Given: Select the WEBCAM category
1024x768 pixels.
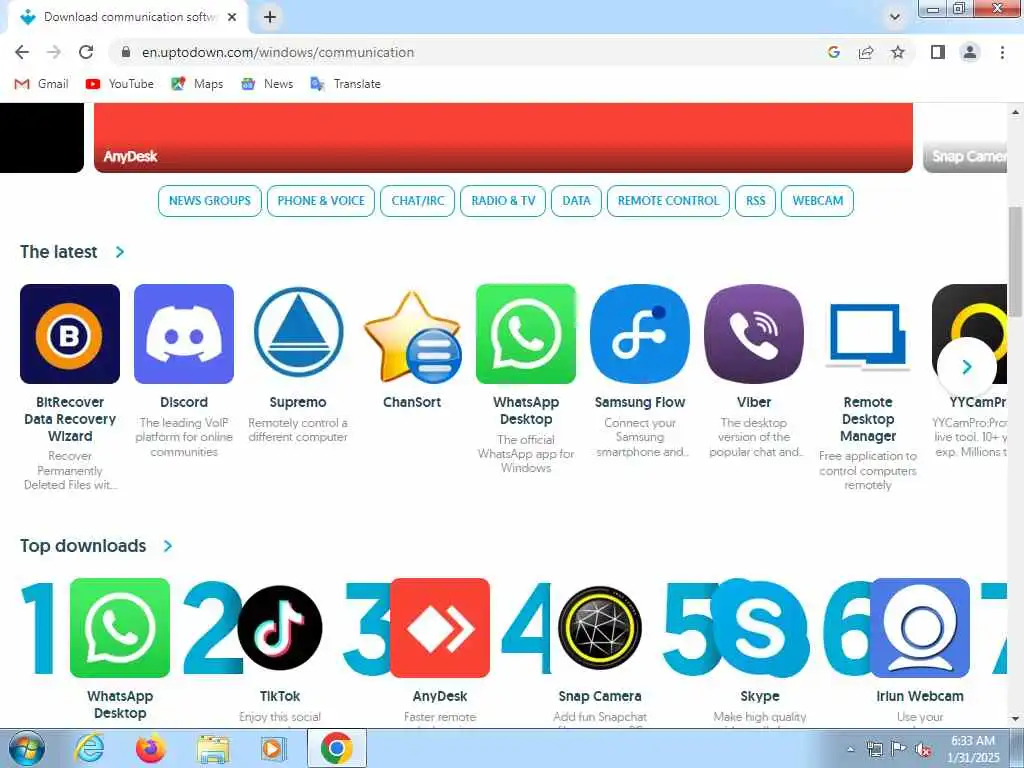Looking at the screenshot, I should pos(818,201).
